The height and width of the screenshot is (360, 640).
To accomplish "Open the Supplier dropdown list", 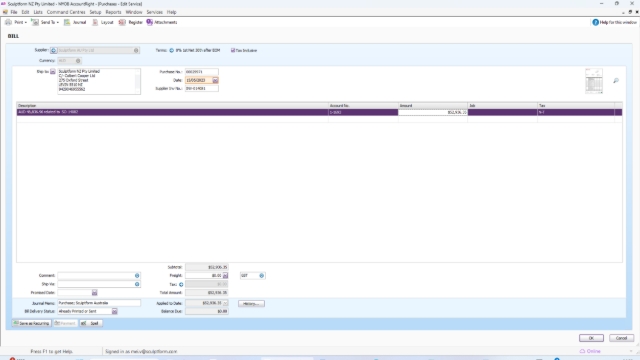I will pos(136,51).
